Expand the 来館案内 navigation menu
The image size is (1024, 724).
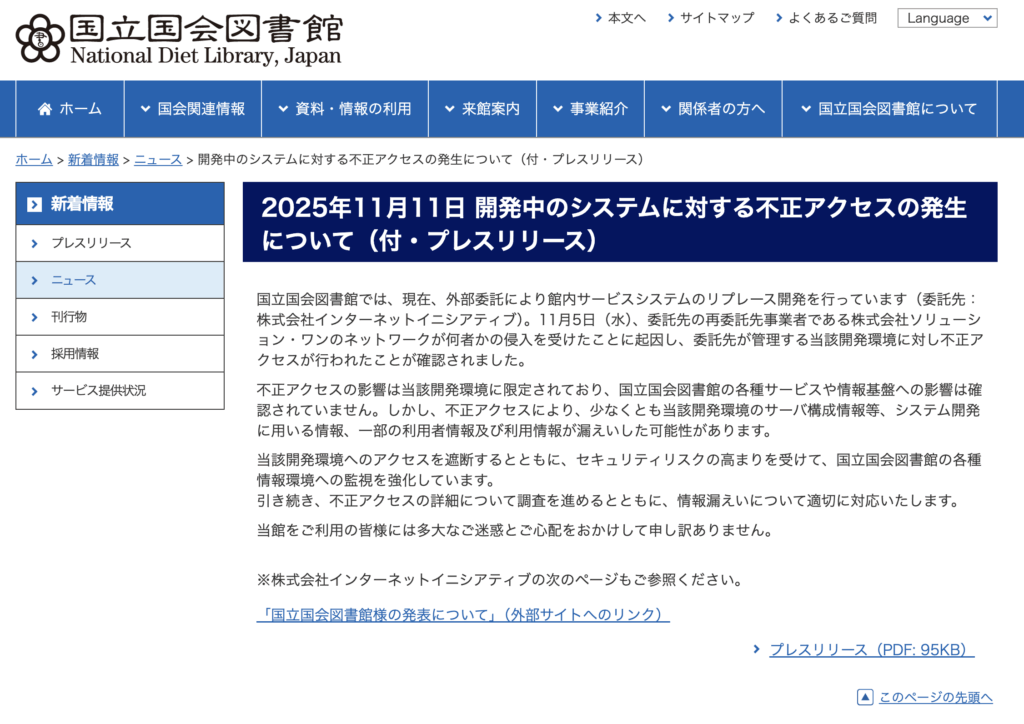(x=482, y=109)
